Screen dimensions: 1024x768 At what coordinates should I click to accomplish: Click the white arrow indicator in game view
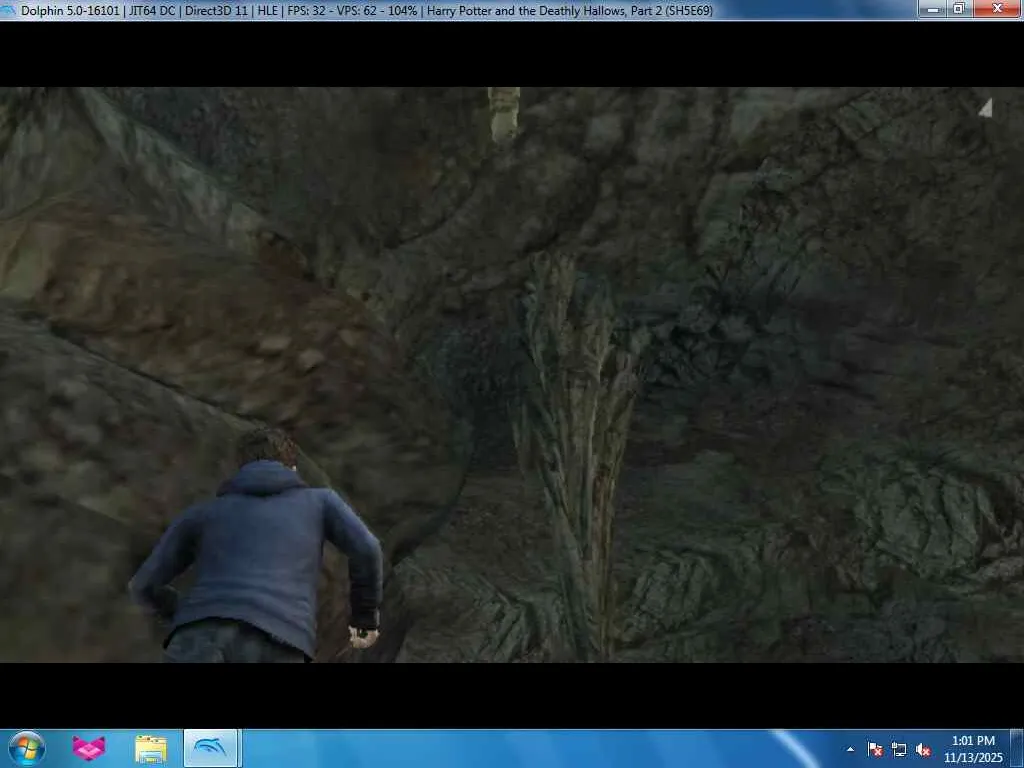point(985,108)
